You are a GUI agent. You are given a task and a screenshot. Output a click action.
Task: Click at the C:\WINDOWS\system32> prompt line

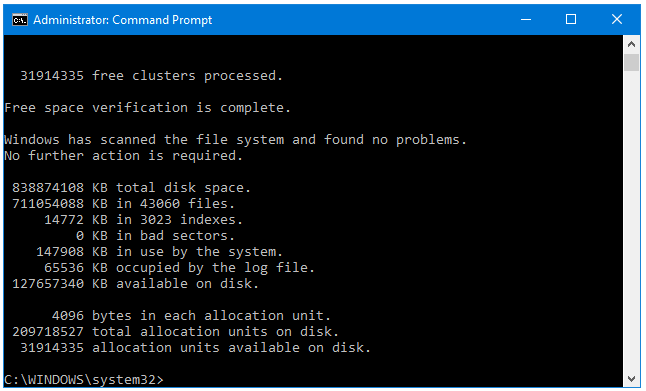pyautogui.click(x=84, y=379)
